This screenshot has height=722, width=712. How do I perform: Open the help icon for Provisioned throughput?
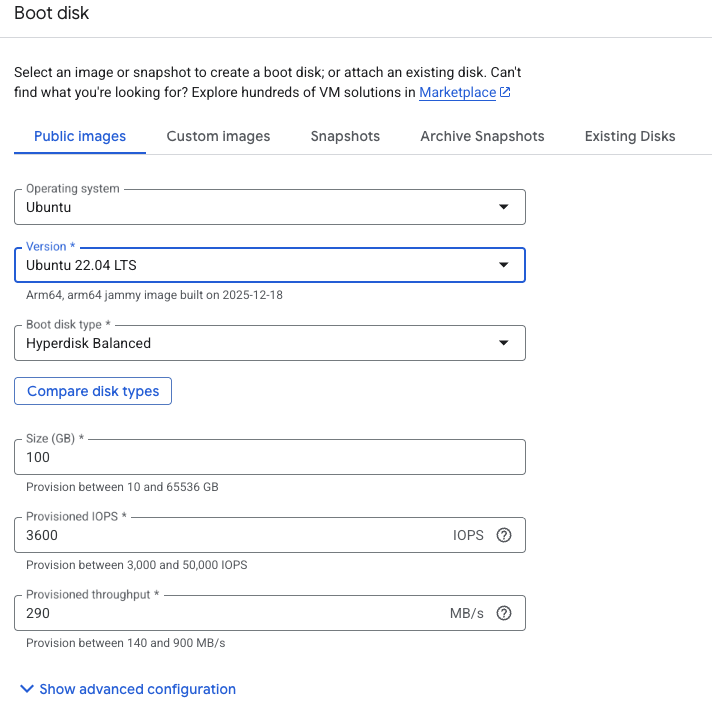pyautogui.click(x=504, y=613)
